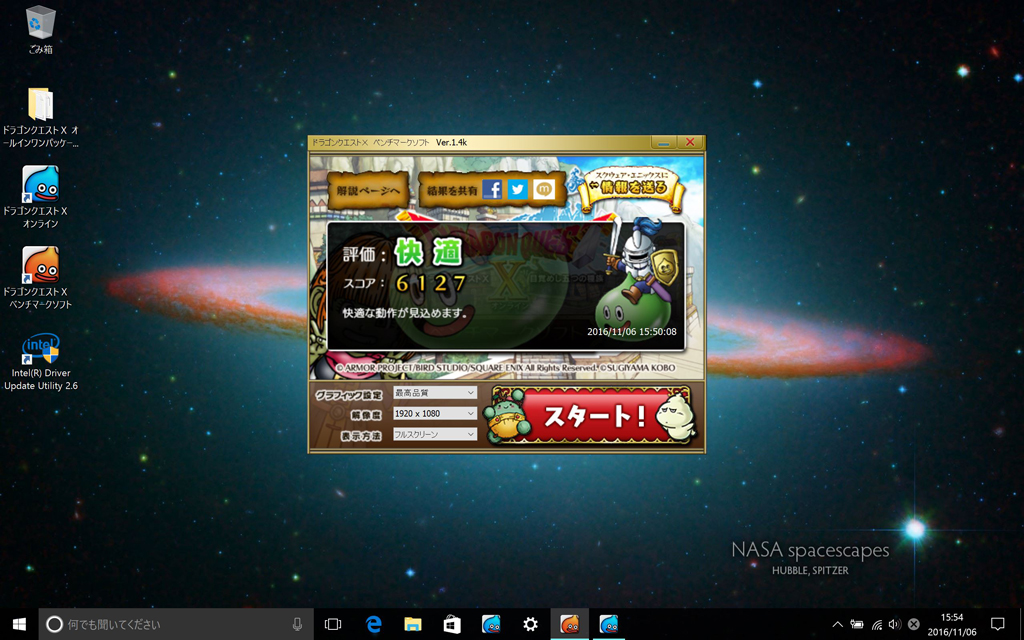
Task: Minimize the benchmark window
Action: coord(664,142)
